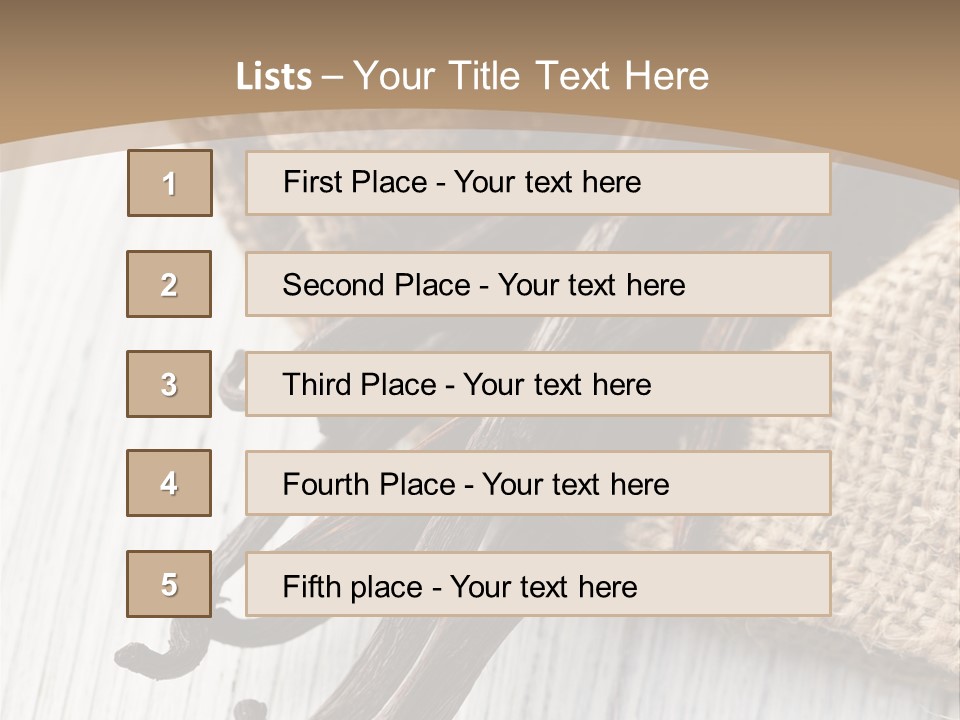Click the bold word Lists in title
The image size is (960, 720).
pyautogui.click(x=274, y=77)
